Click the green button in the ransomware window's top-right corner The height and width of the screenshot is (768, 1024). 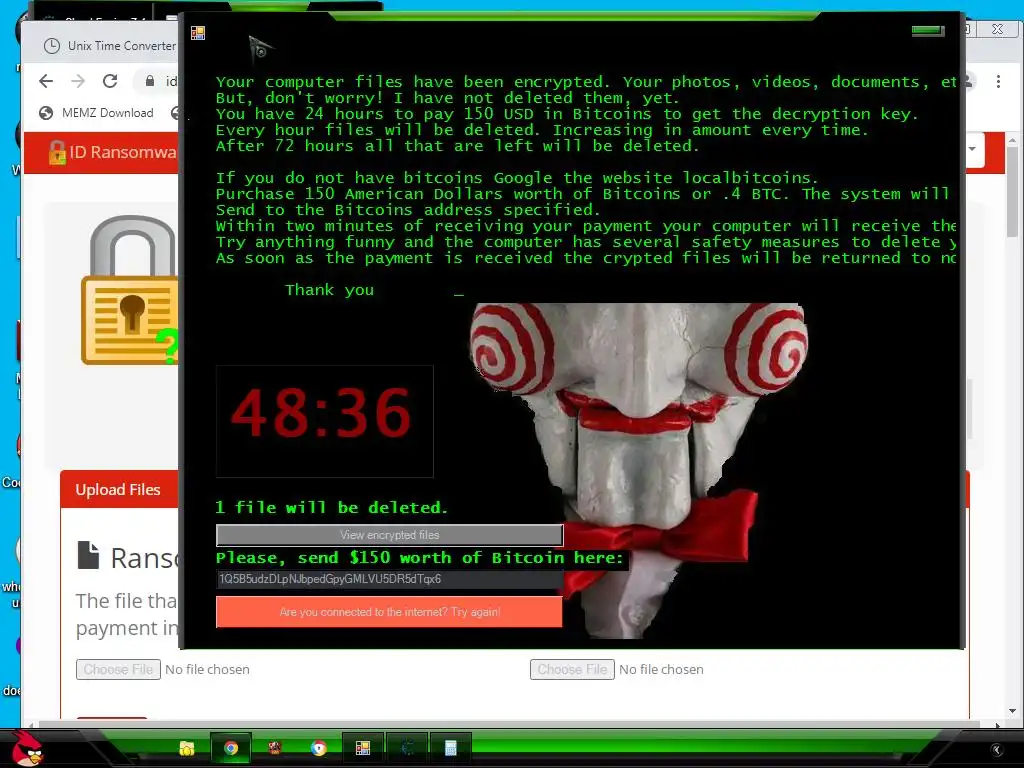[928, 30]
